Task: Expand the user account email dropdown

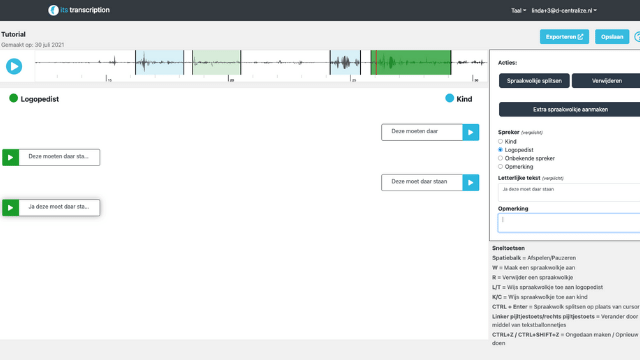Action: pos(564,11)
